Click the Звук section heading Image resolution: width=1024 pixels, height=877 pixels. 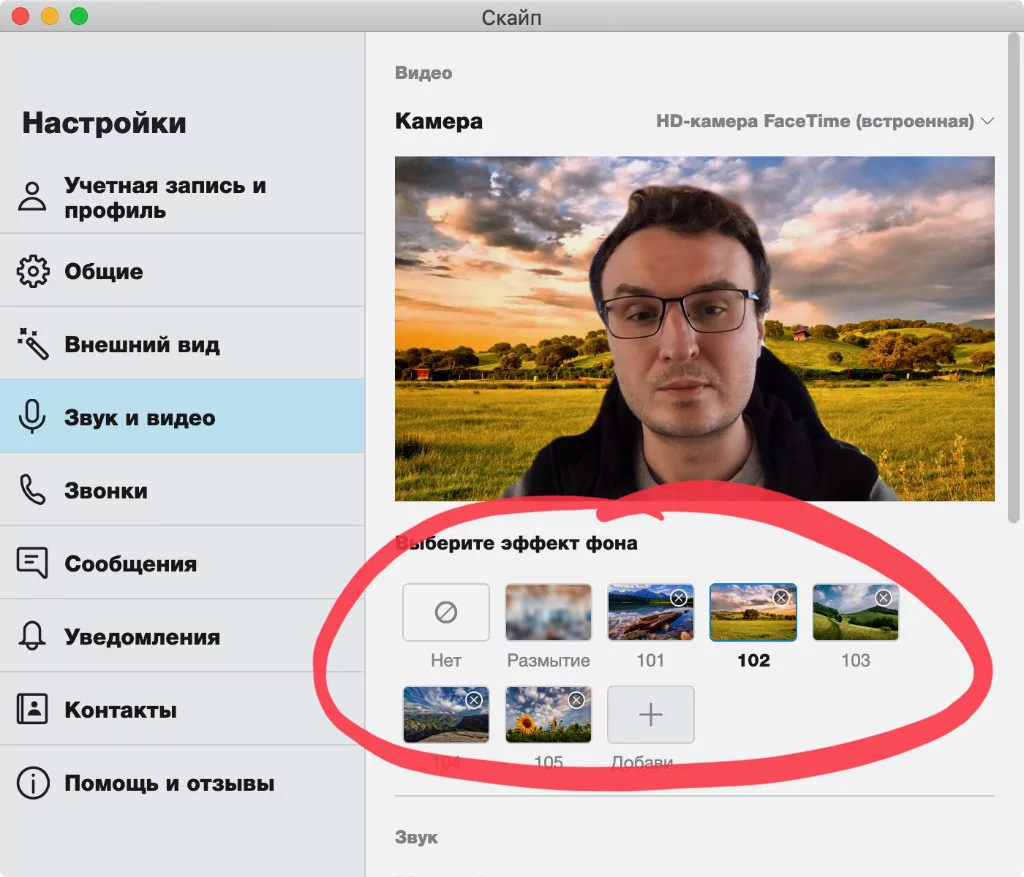416,837
